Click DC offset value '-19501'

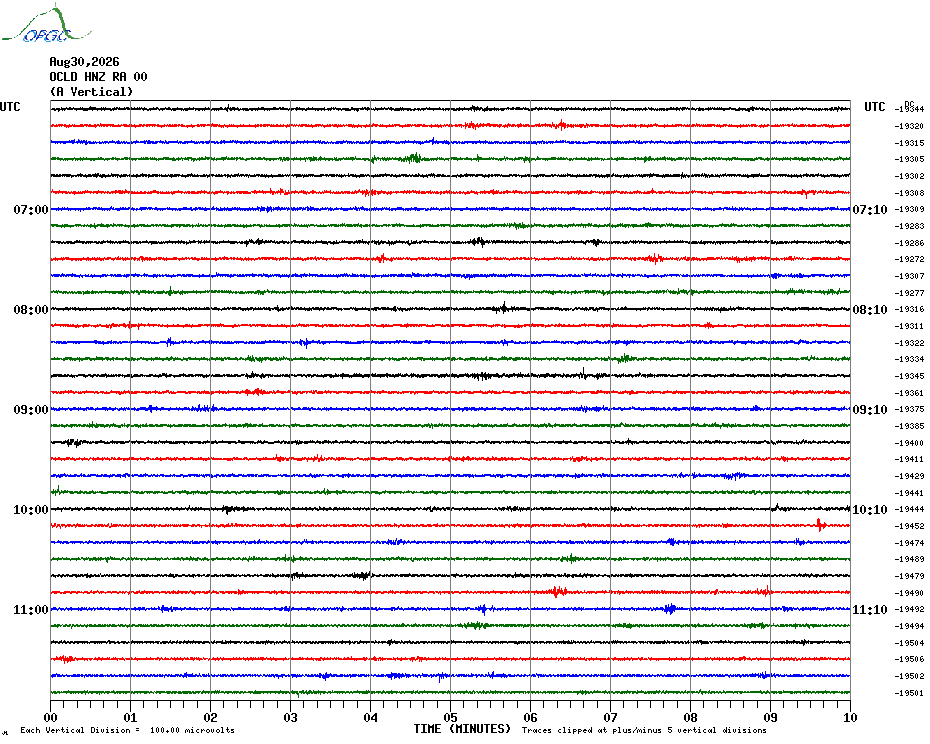(x=909, y=693)
